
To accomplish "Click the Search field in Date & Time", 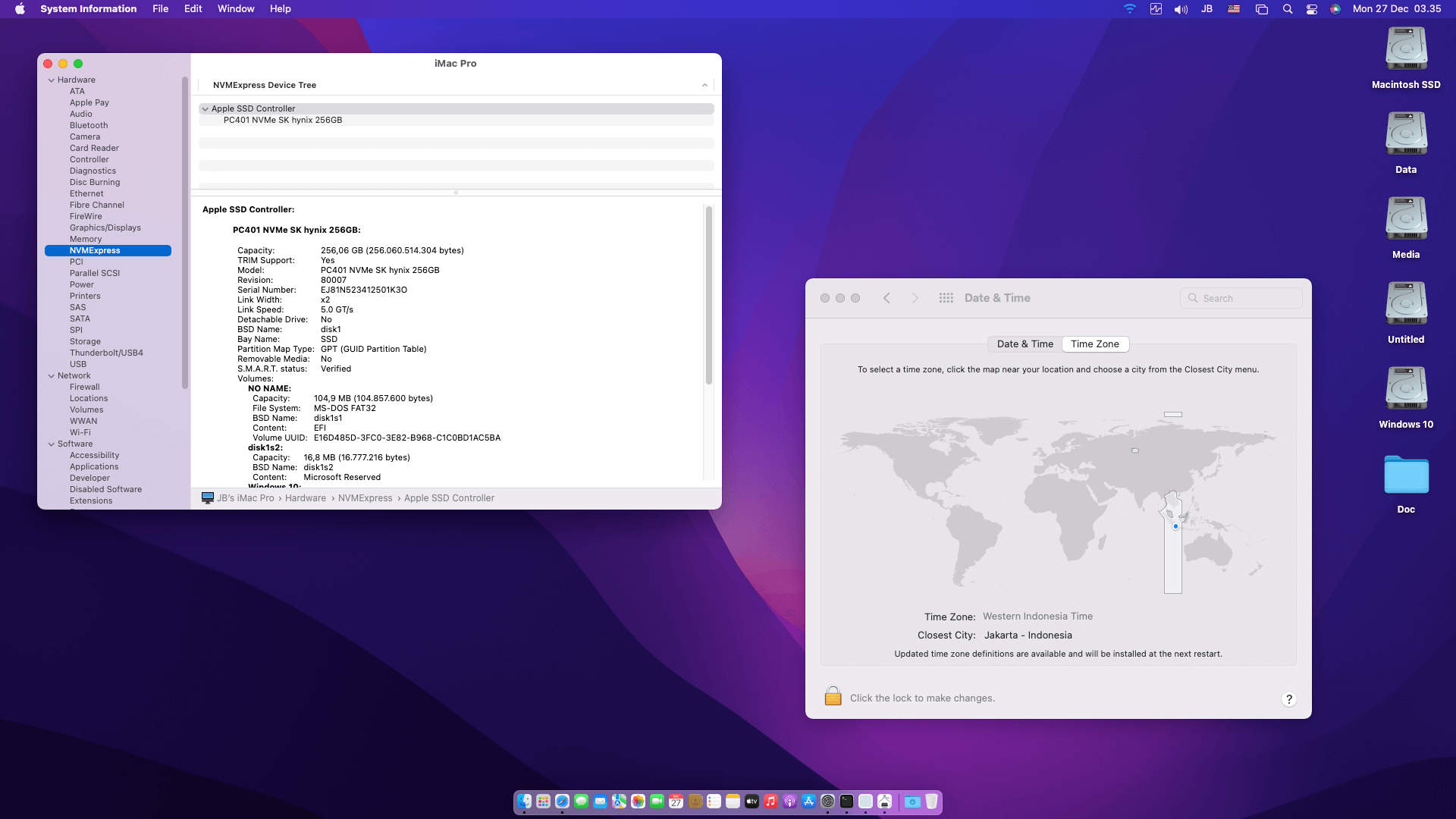I will point(1241,298).
